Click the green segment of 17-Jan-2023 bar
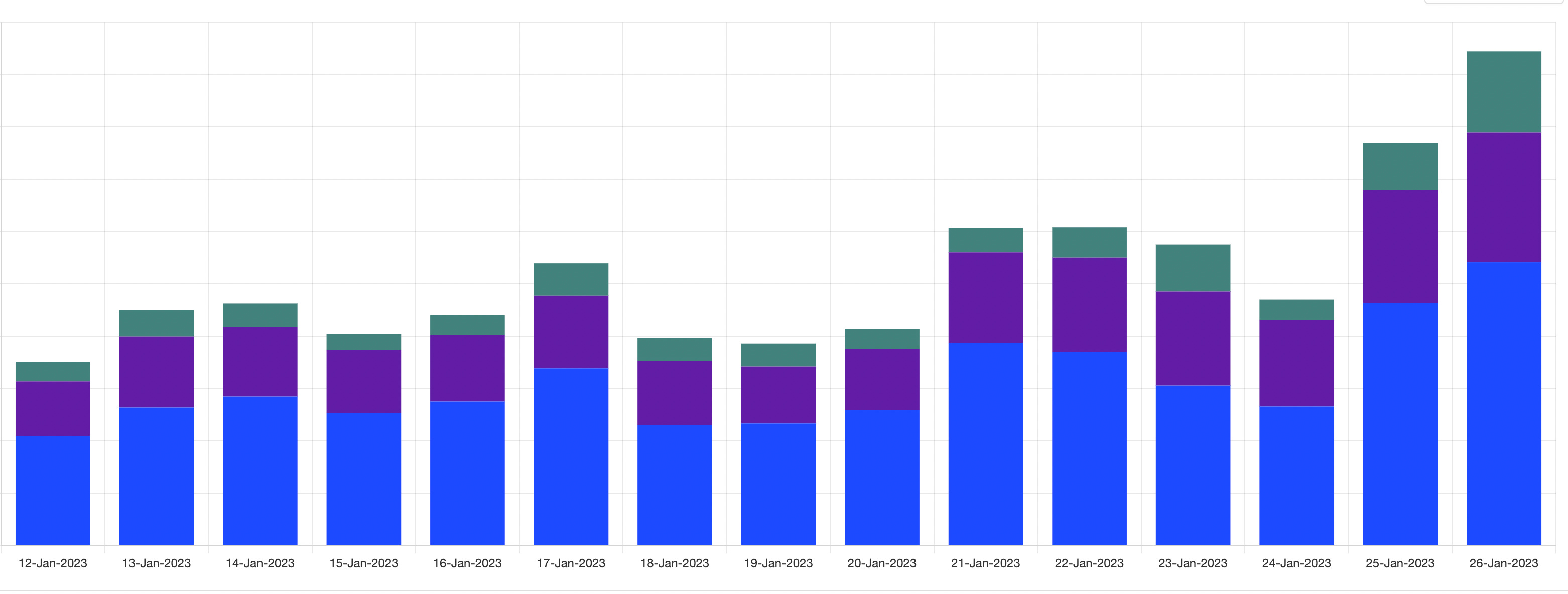 570,280
